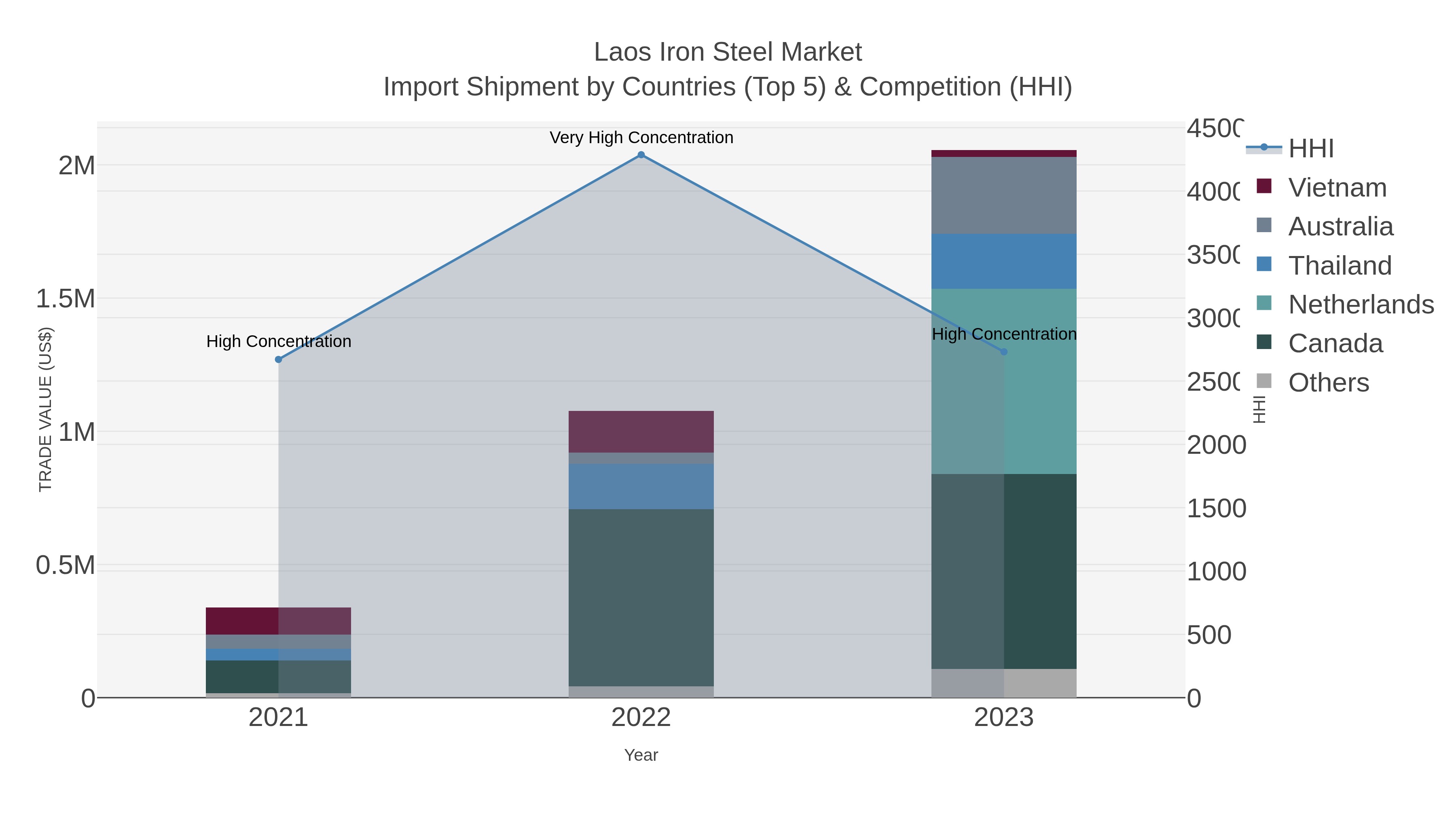Screen dimensions: 1456x819
Task: Click the '2M' y-axis tick label
Action: pyautogui.click(x=77, y=165)
